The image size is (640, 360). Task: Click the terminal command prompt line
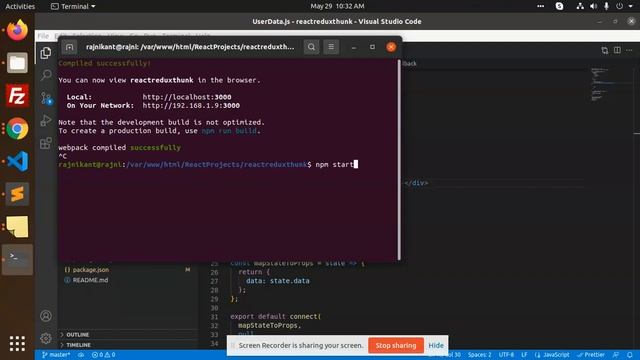coord(208,164)
